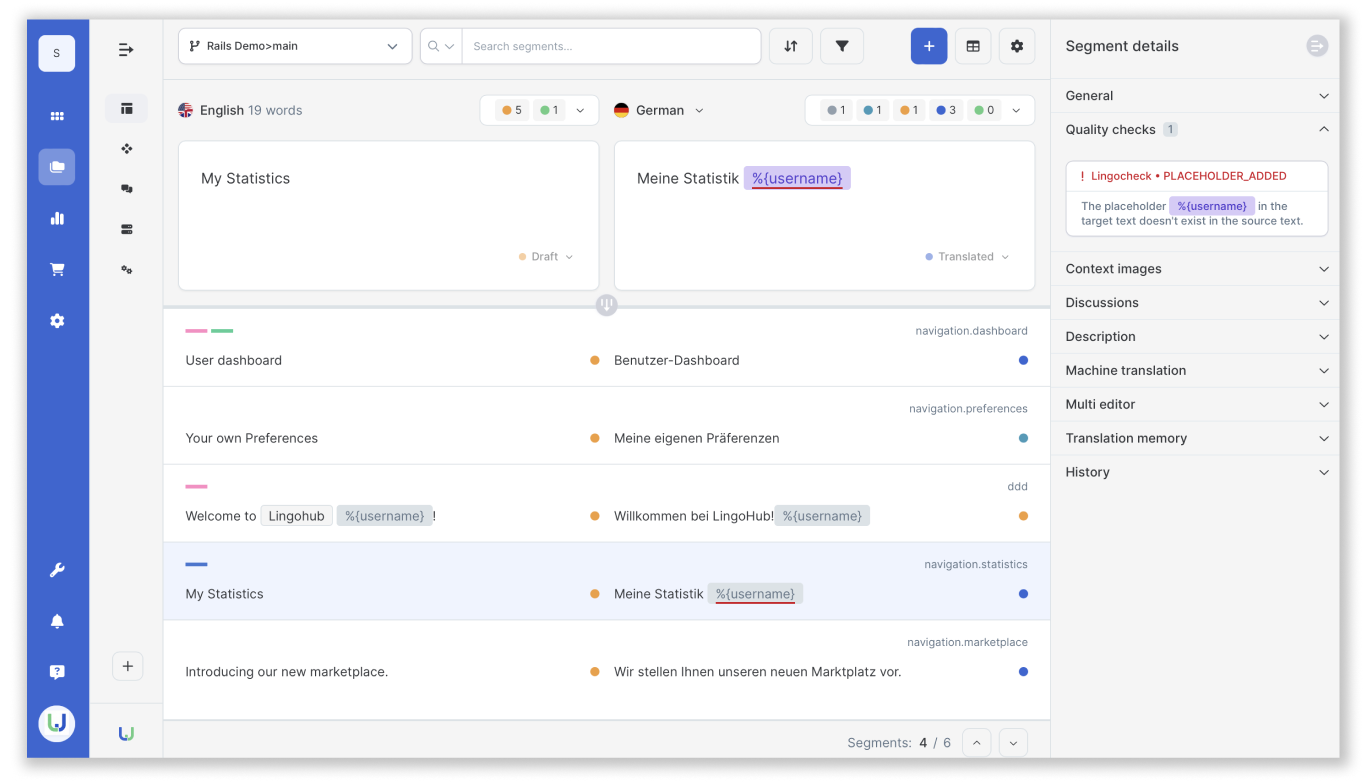Viewport: 1367px width, 782px height.
Task: Expand the Translation memory section
Action: pyautogui.click(x=1196, y=438)
